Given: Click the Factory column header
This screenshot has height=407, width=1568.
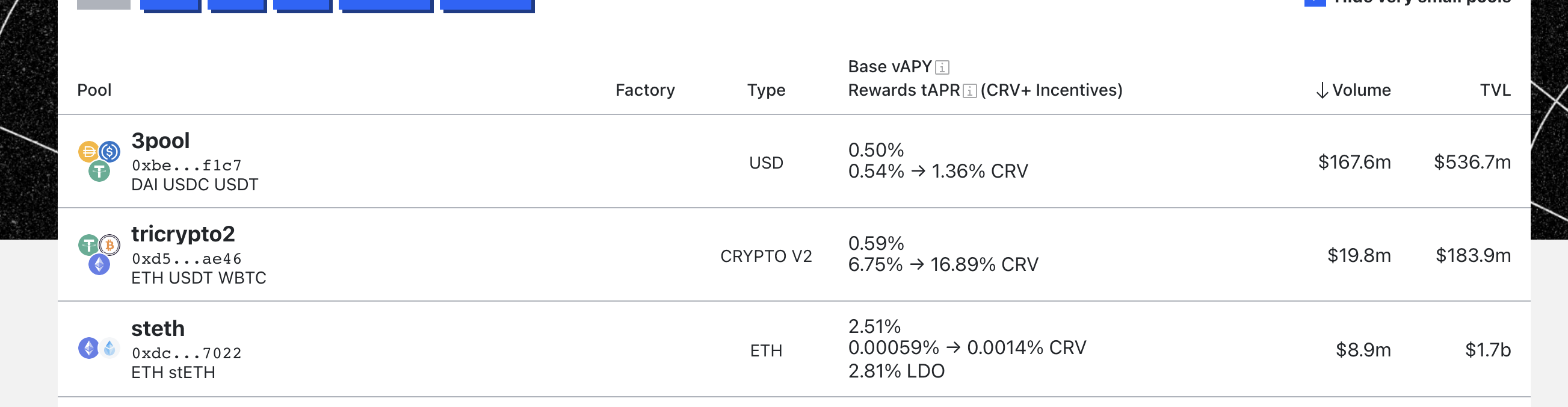Looking at the screenshot, I should coord(644,90).
